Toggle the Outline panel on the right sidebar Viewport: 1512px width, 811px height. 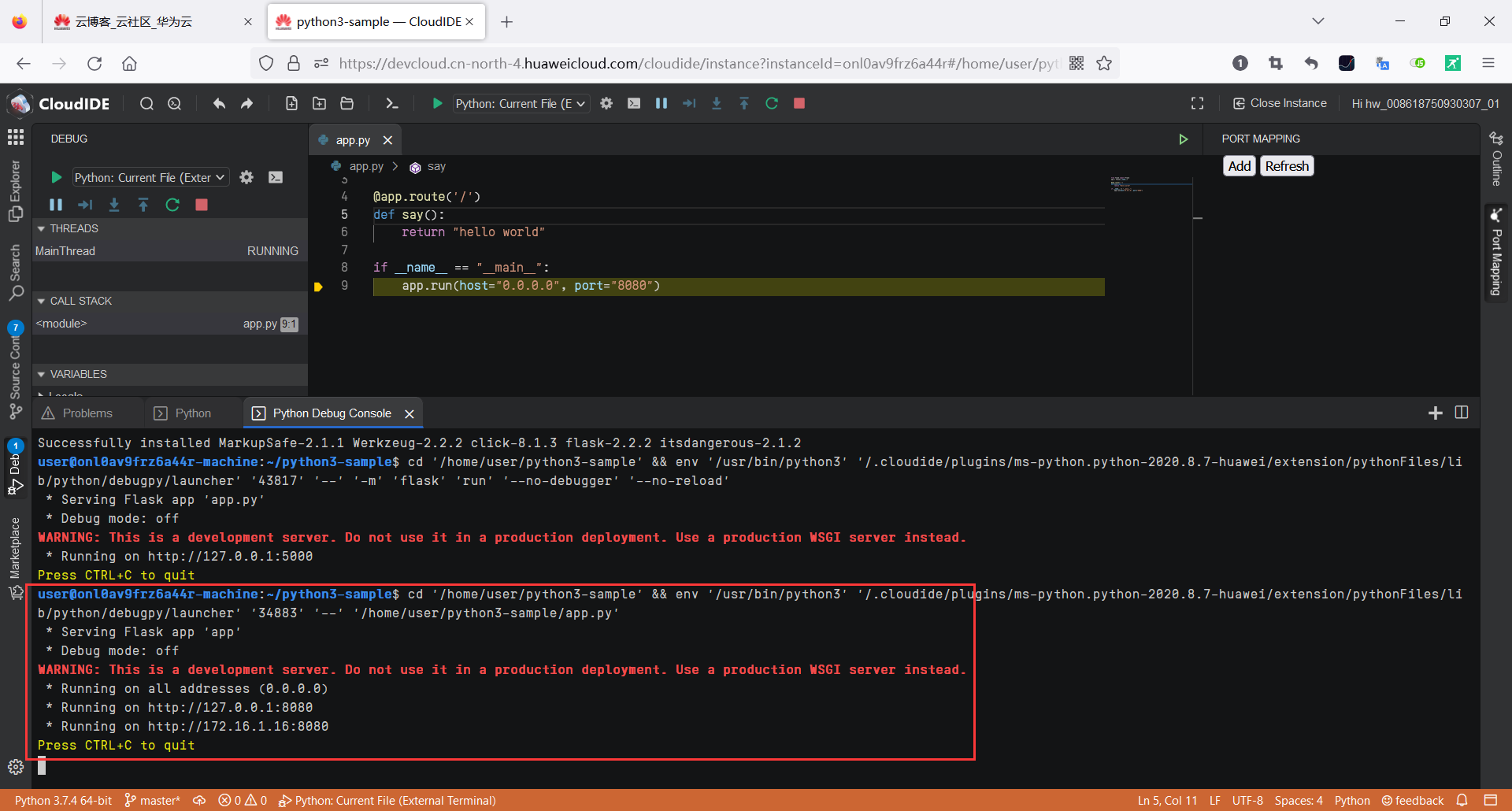(1496, 159)
